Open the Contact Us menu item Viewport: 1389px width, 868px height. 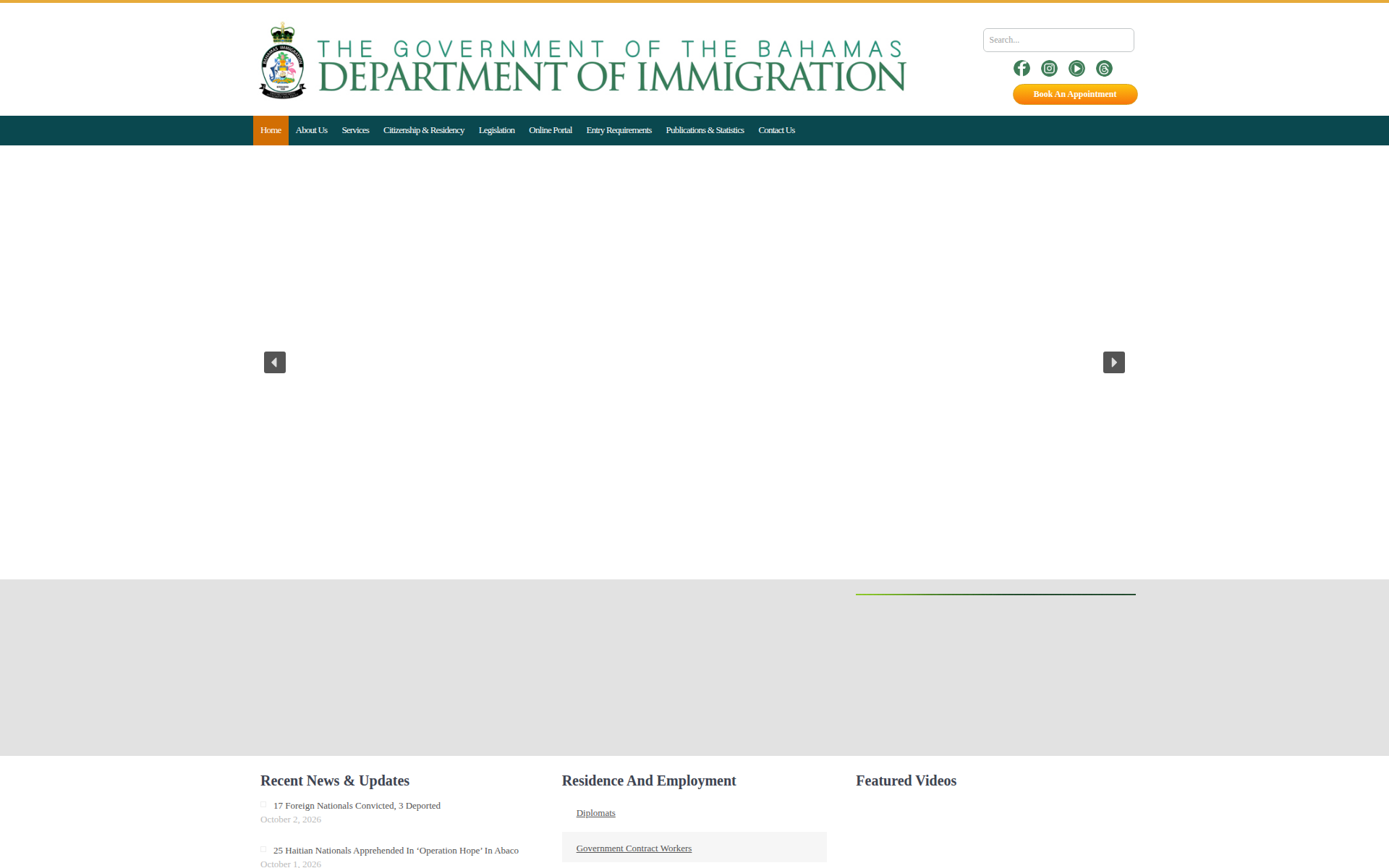point(777,130)
